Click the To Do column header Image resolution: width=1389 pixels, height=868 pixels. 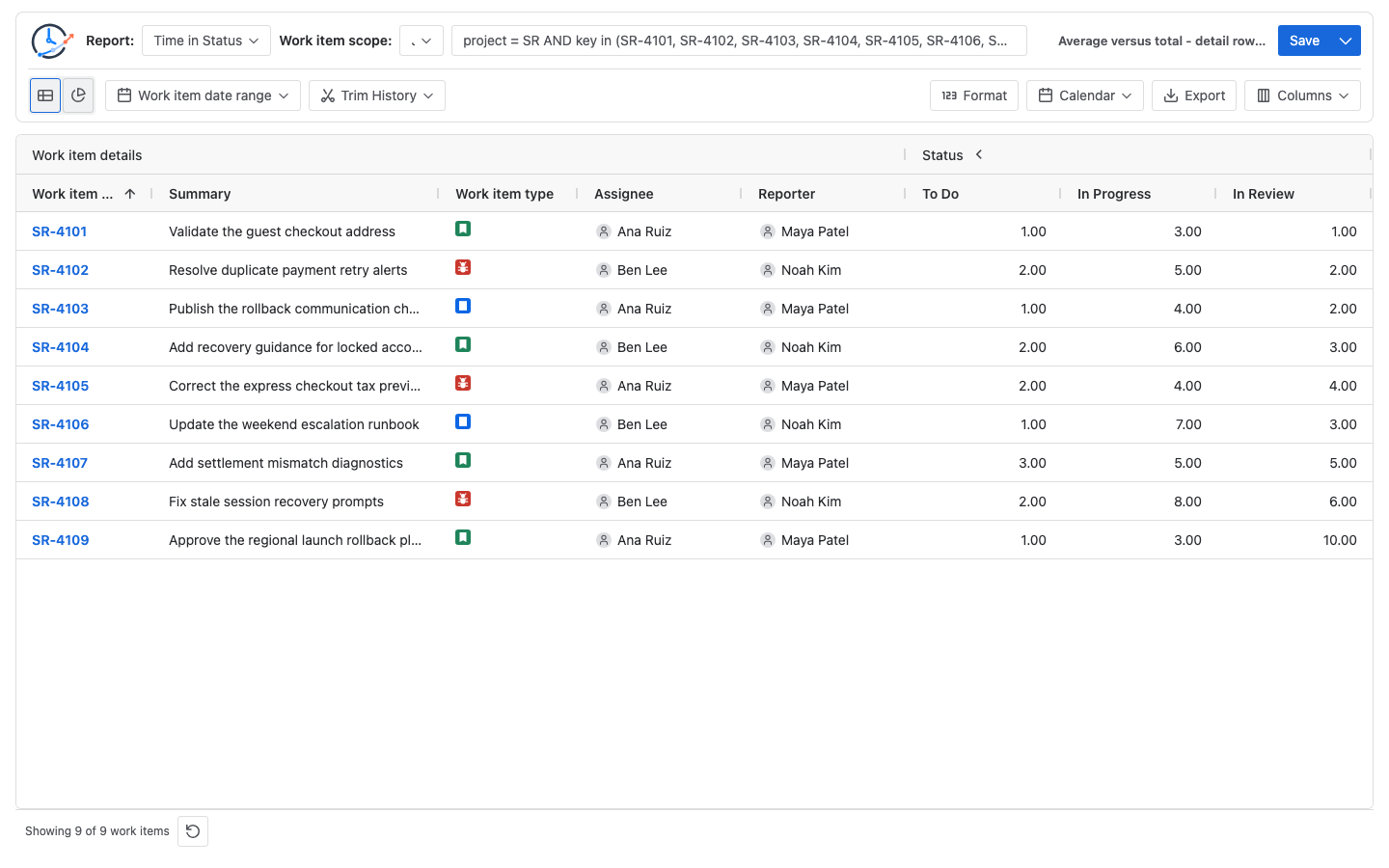pos(940,194)
